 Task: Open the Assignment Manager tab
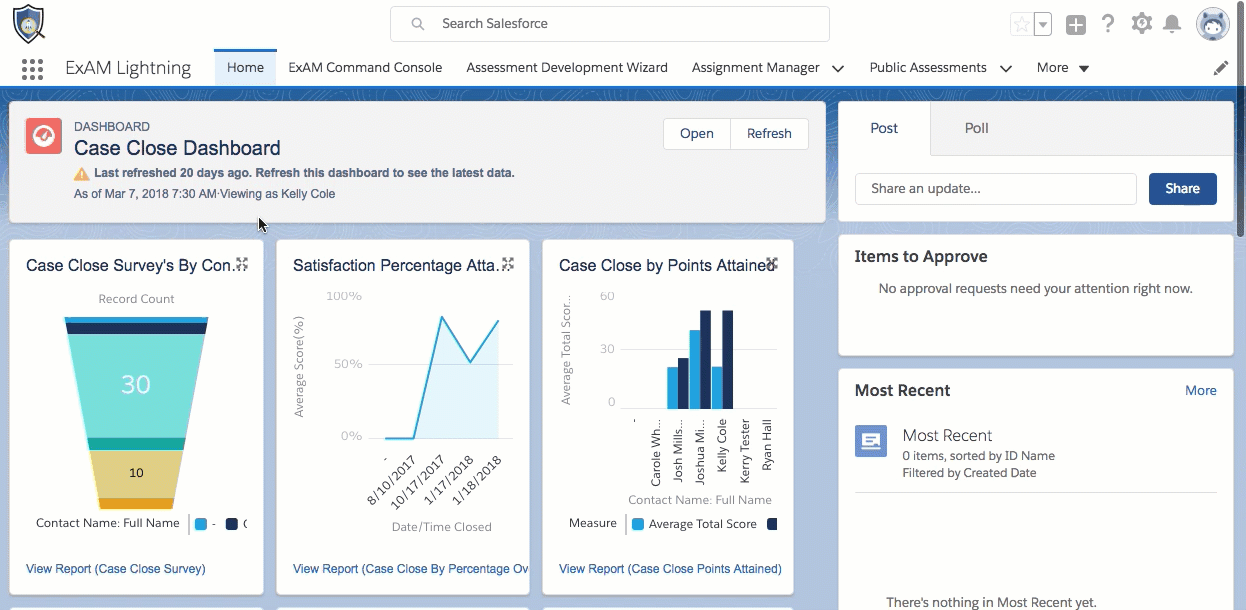coord(756,68)
